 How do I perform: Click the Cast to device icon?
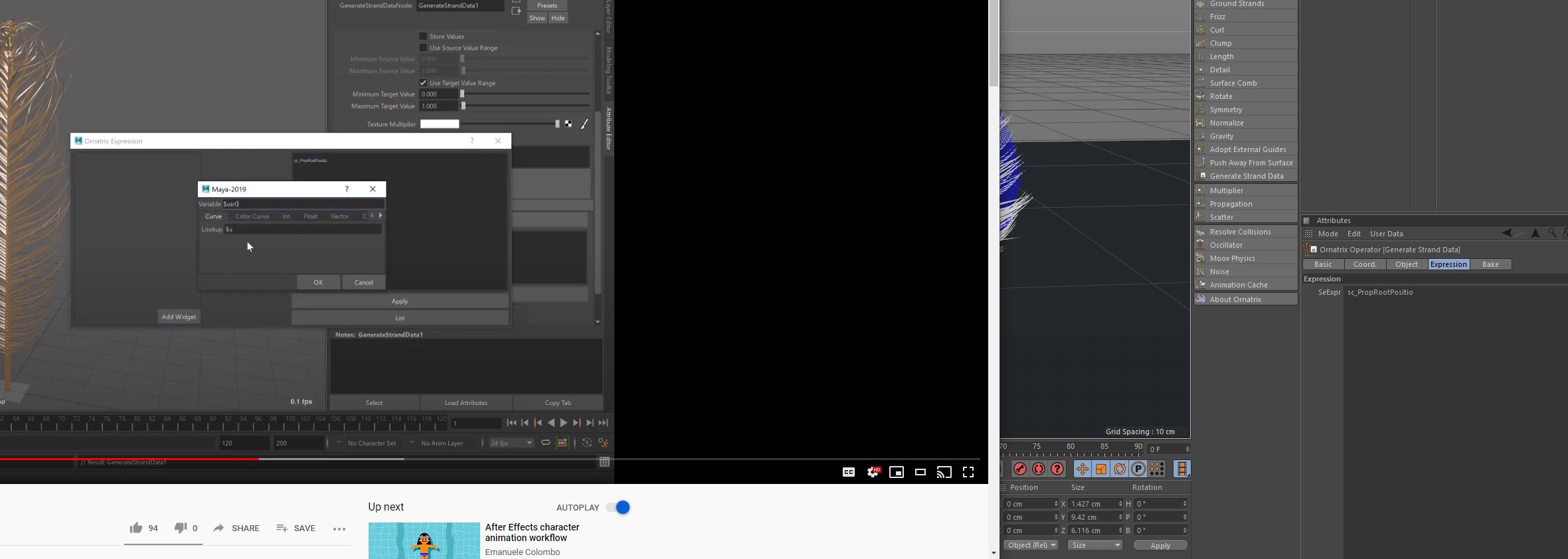coord(944,472)
